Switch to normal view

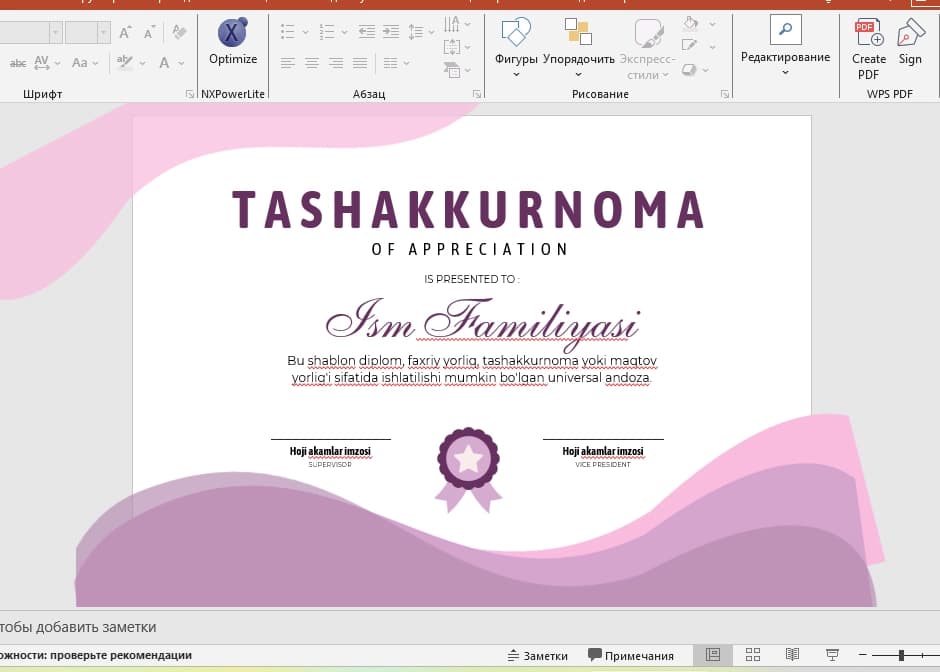click(x=713, y=655)
